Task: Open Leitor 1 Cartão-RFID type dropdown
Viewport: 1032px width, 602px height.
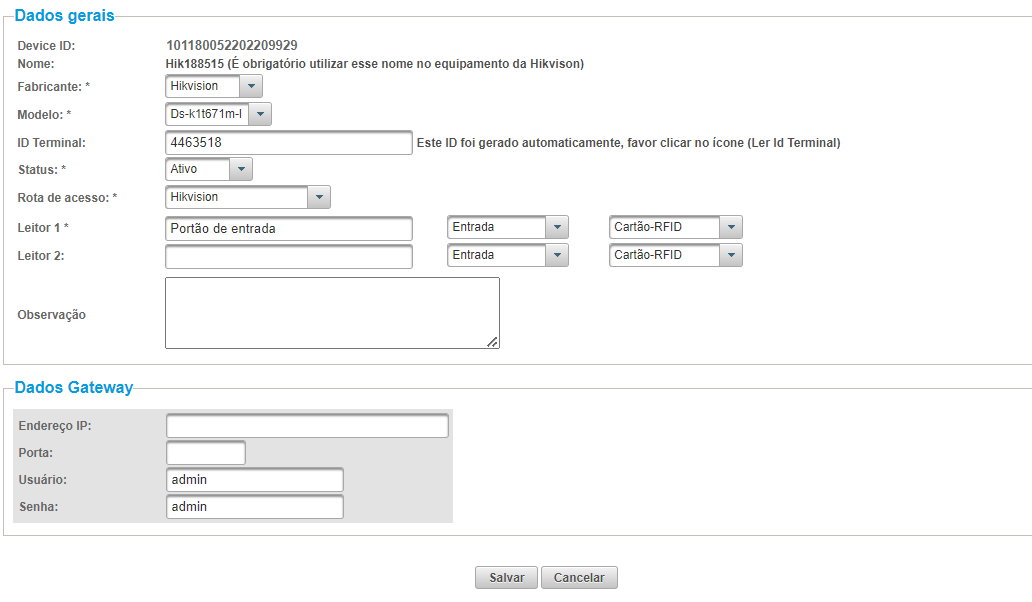Action: pyautogui.click(x=675, y=227)
